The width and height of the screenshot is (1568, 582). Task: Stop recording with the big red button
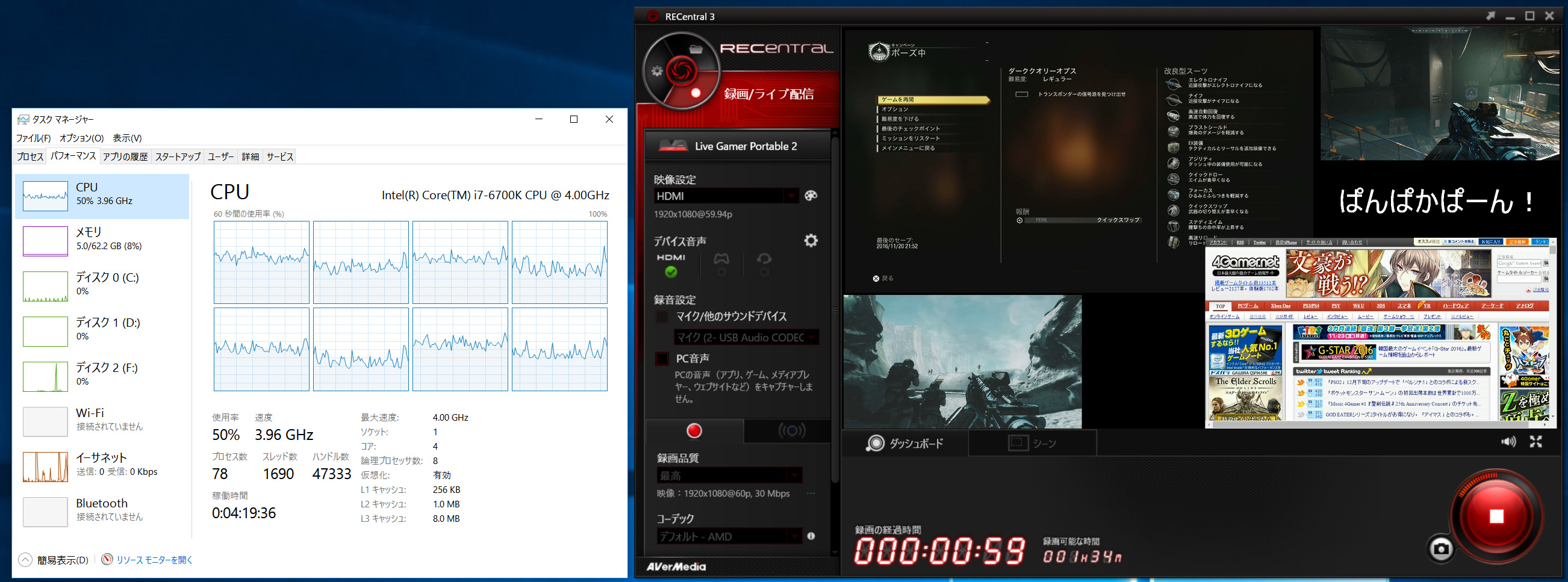[1496, 516]
